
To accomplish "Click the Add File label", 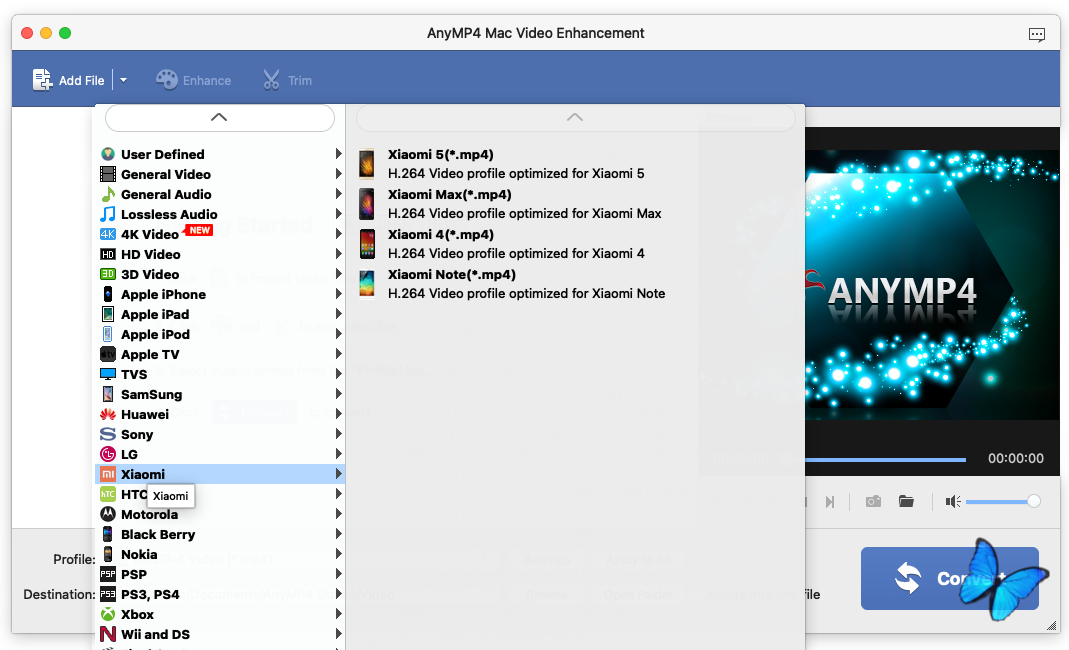I will (82, 80).
